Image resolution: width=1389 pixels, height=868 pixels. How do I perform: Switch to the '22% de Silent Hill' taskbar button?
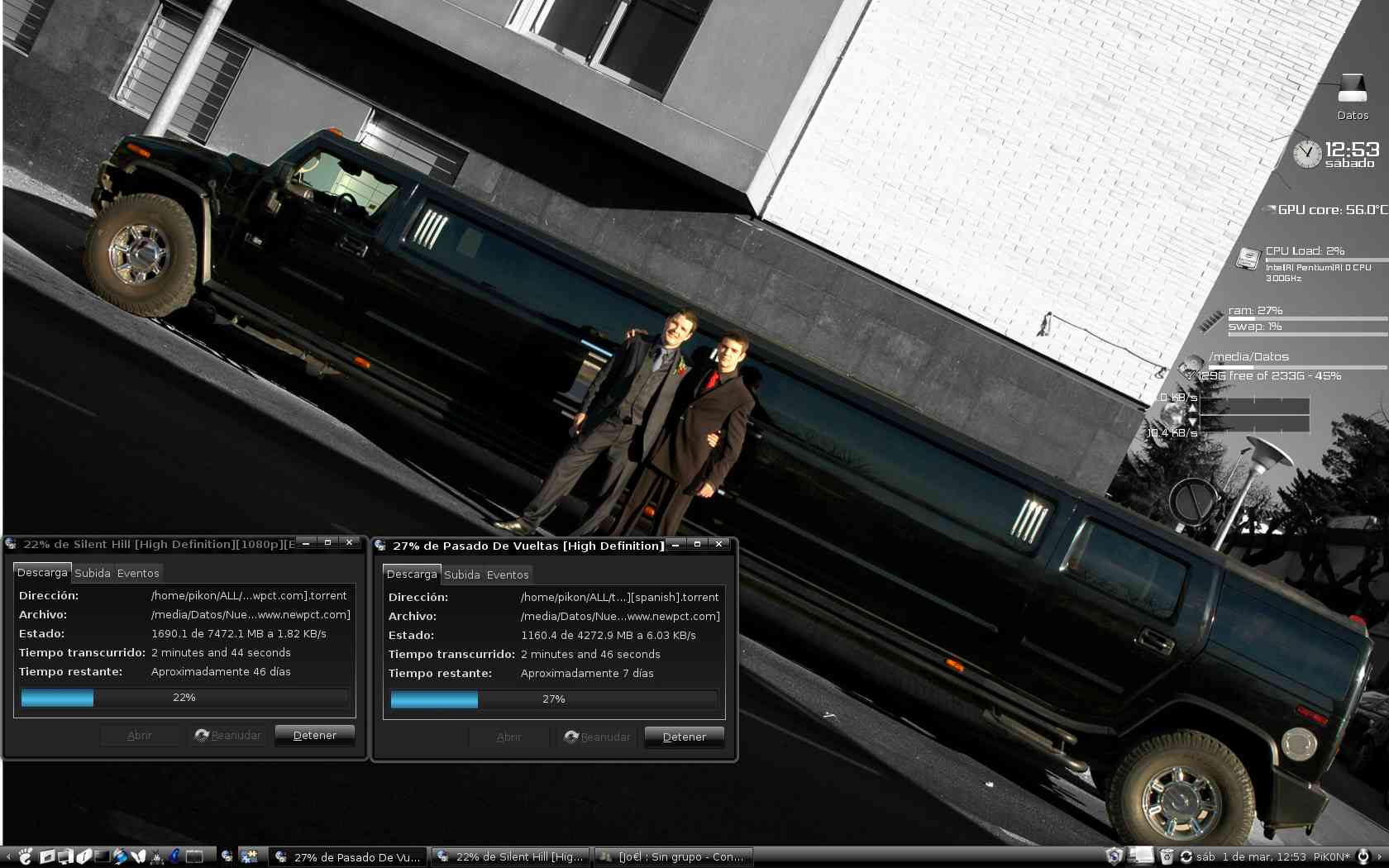pos(511,856)
